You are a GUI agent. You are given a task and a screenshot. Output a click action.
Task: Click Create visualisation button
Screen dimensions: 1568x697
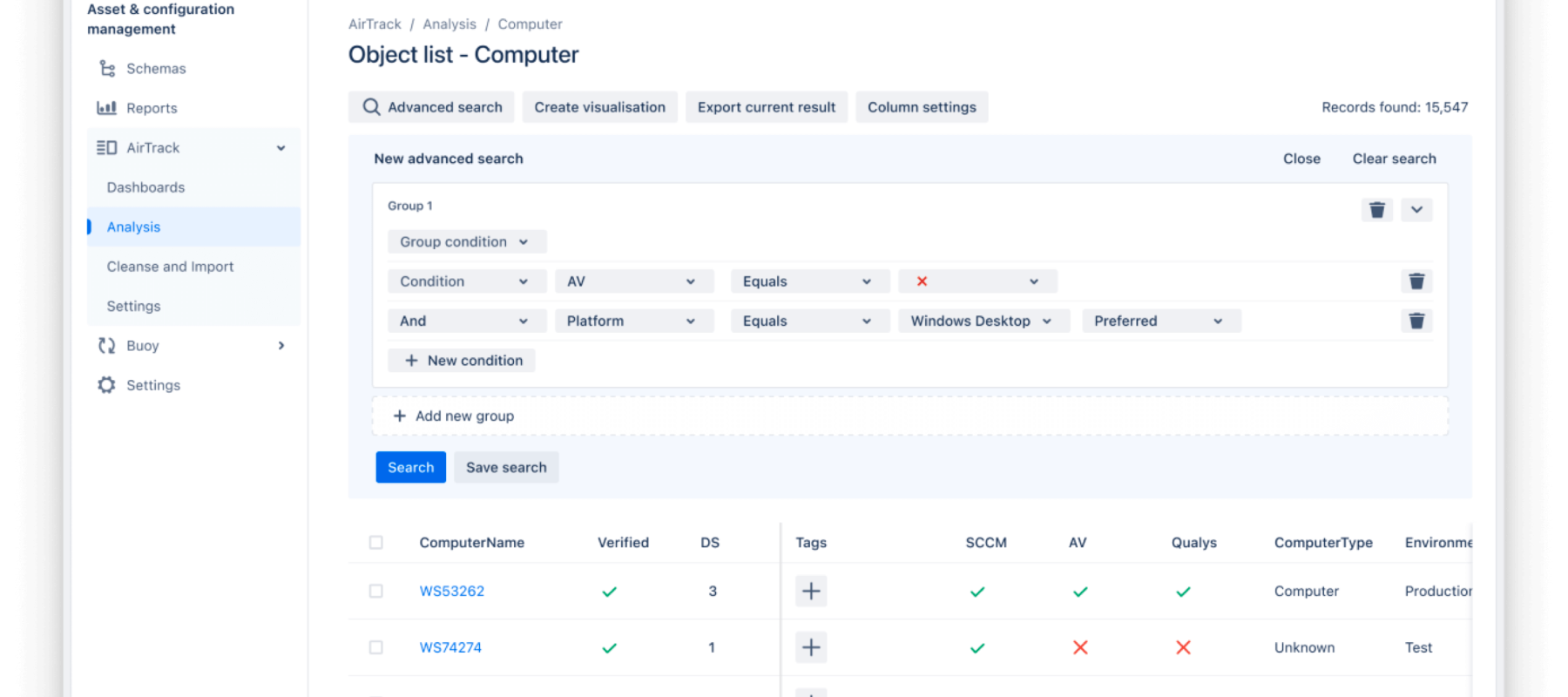tap(599, 107)
